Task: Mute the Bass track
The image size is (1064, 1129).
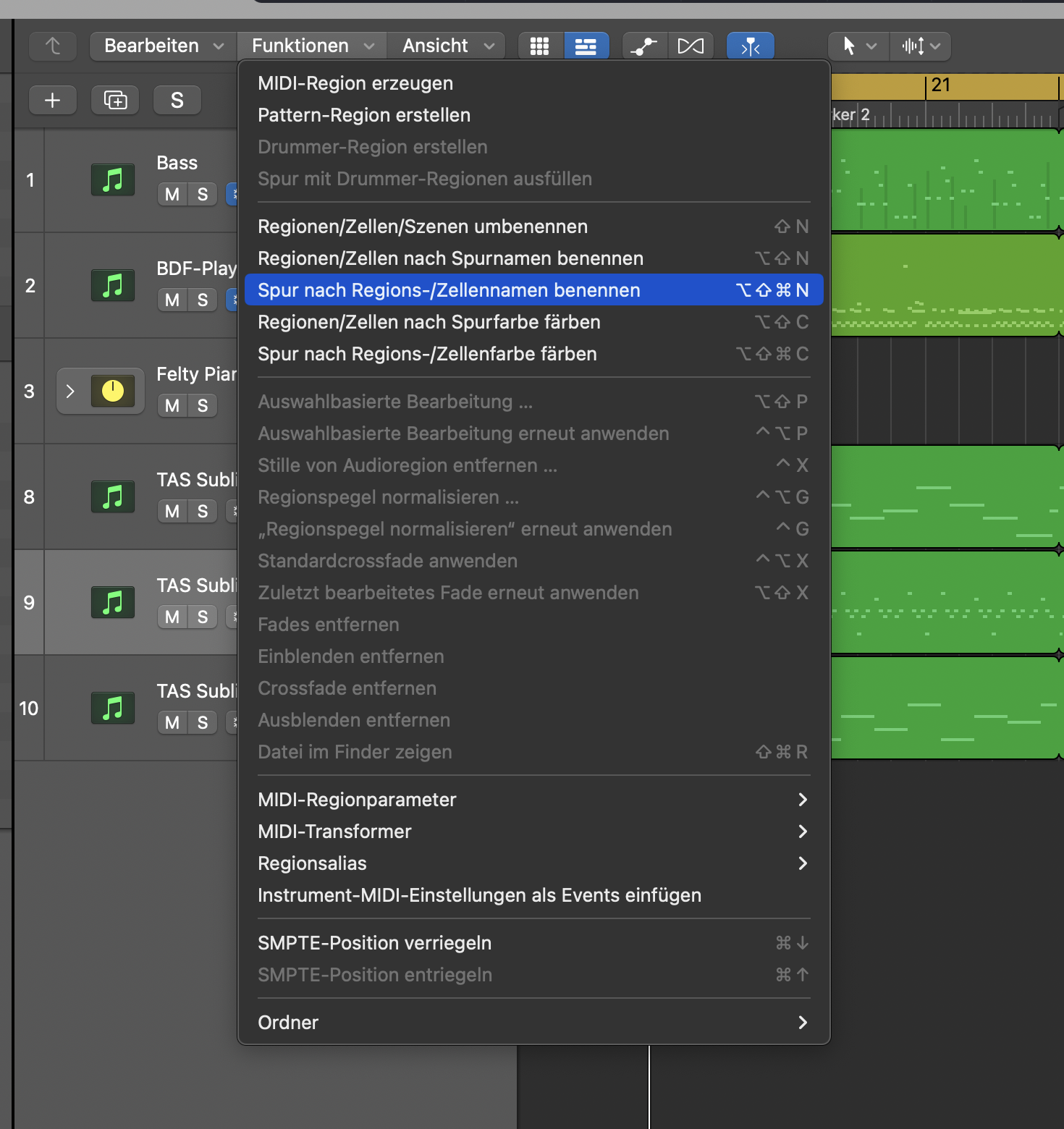Action: (x=172, y=194)
